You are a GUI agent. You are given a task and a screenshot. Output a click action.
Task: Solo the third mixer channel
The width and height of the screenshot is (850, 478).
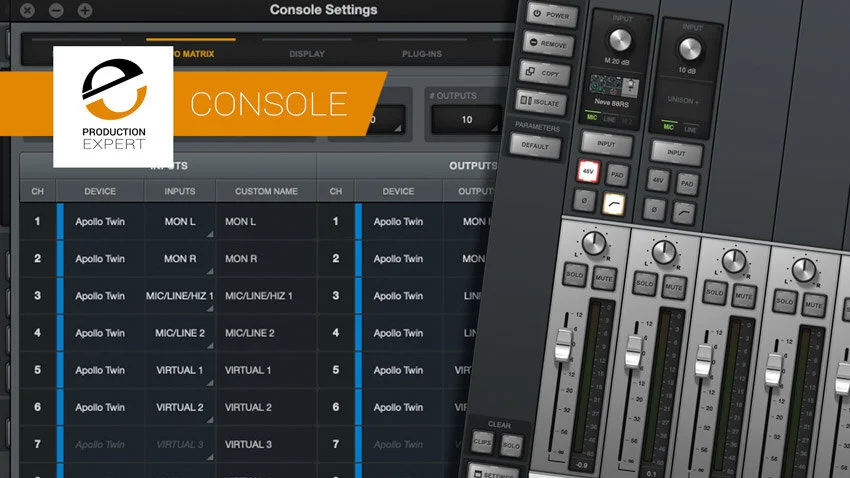coord(714,293)
